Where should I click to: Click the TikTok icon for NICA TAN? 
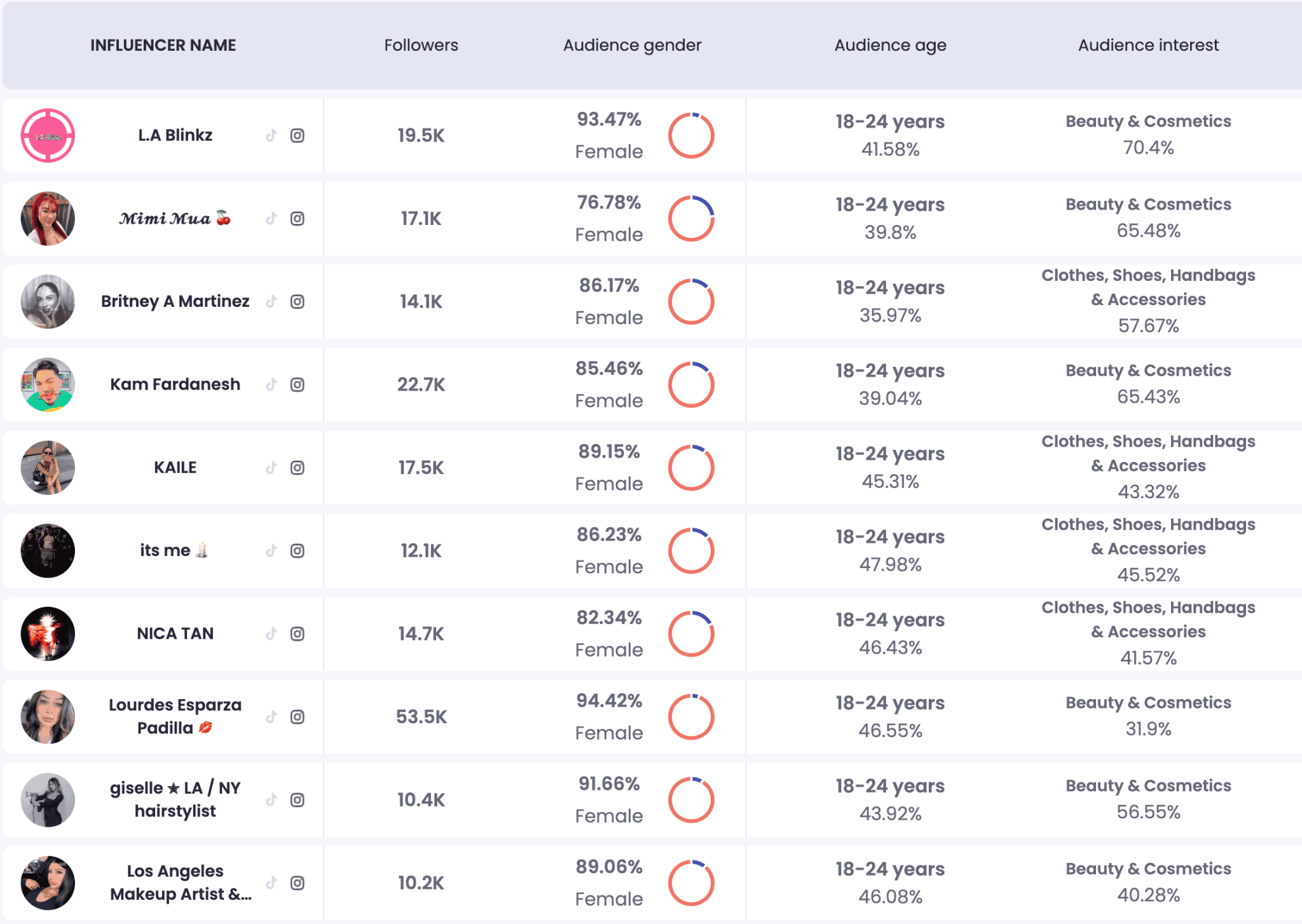(x=271, y=634)
